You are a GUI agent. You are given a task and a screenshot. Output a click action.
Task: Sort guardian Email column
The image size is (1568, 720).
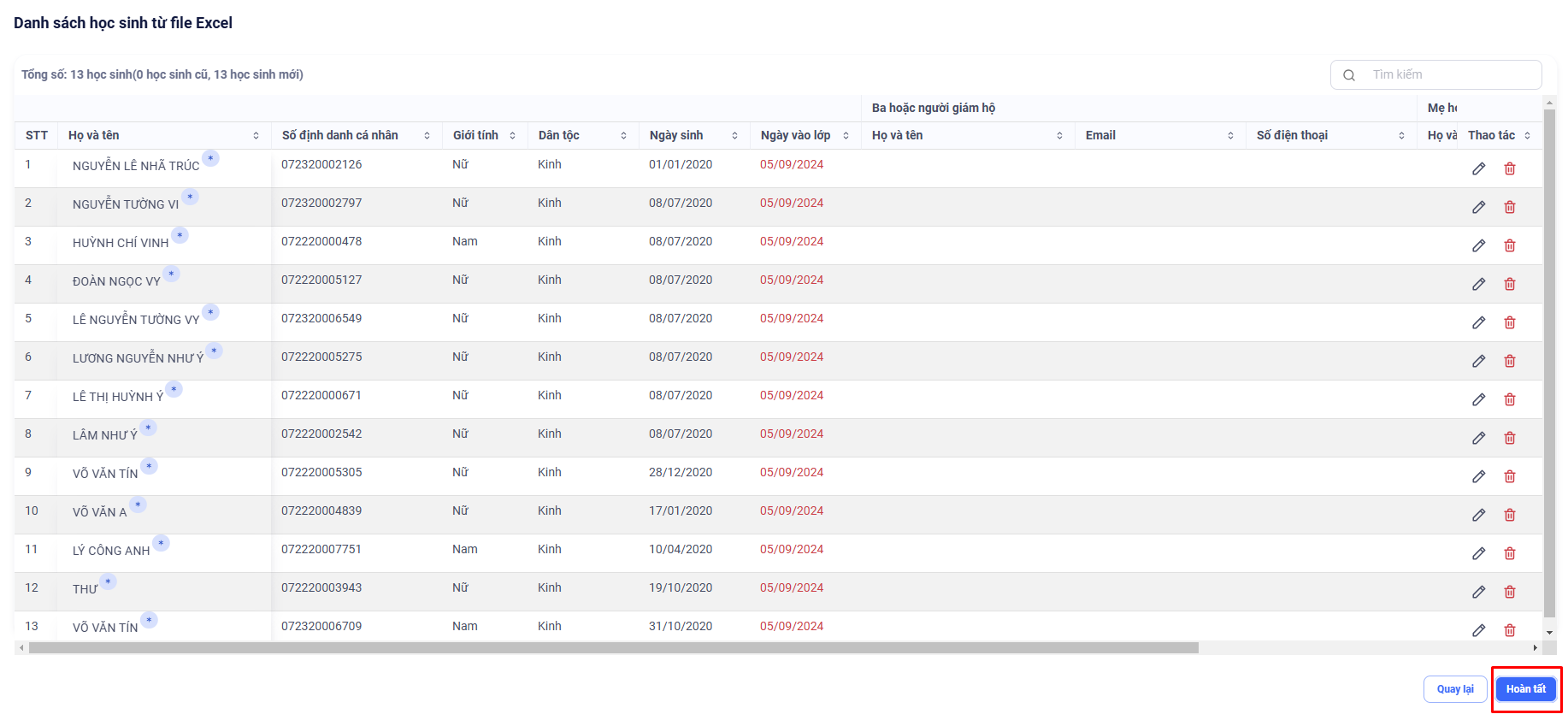pyautogui.click(x=1230, y=136)
